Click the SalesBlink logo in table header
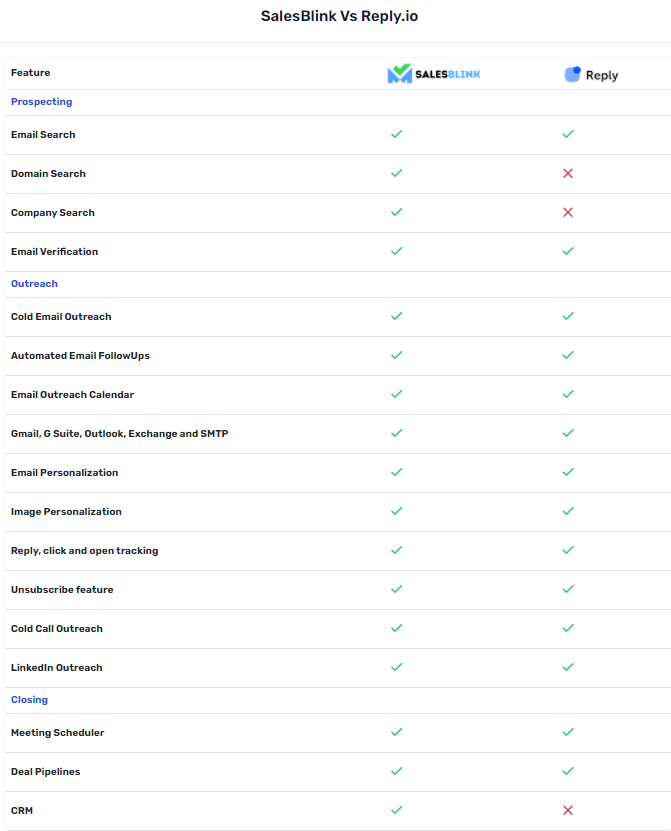 434,74
